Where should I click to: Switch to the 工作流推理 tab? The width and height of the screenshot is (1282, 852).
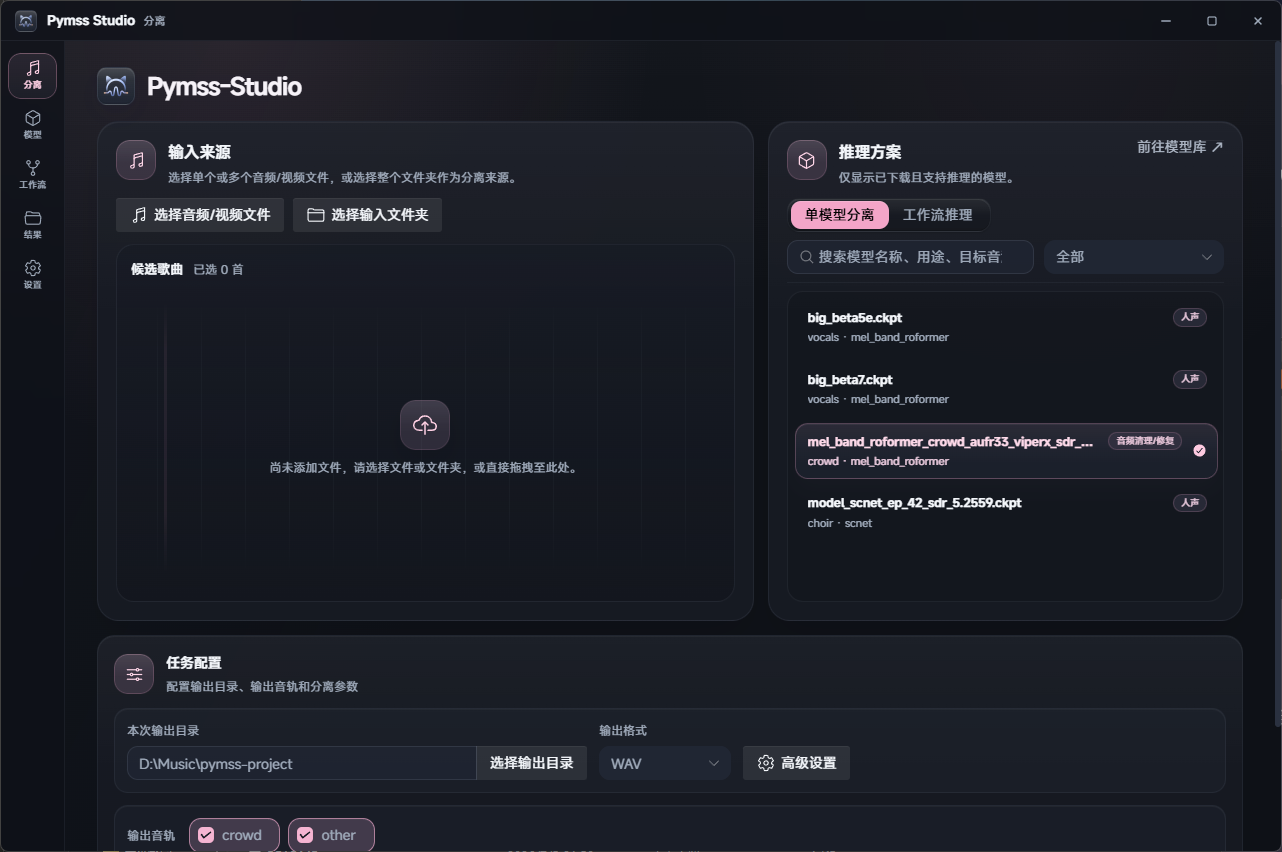tap(938, 215)
